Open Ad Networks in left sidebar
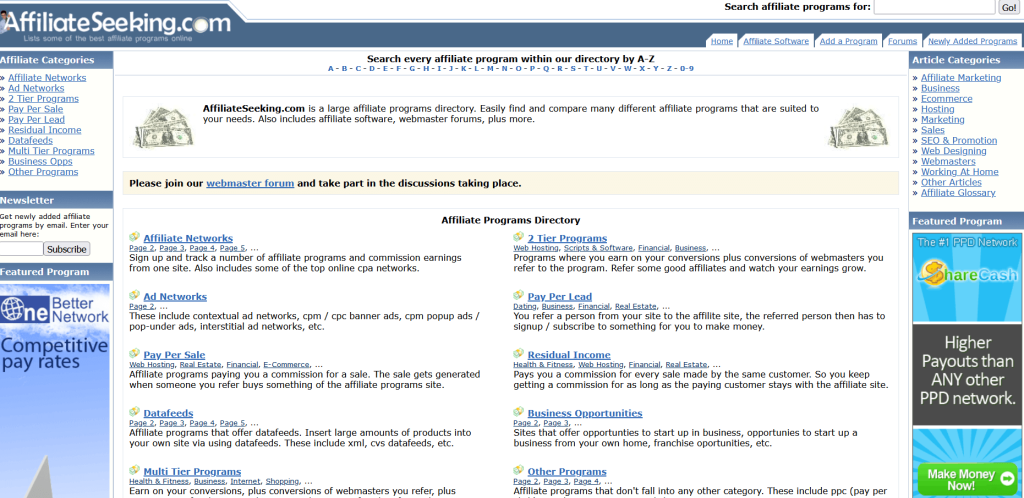This screenshot has width=1024, height=498. tap(36, 88)
